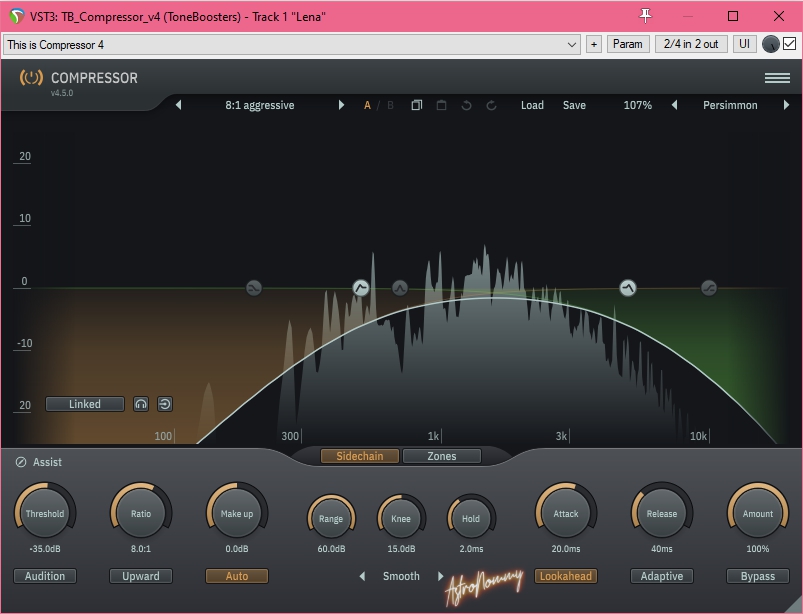
Task: Disable Auto make-up gain
Action: click(237, 576)
